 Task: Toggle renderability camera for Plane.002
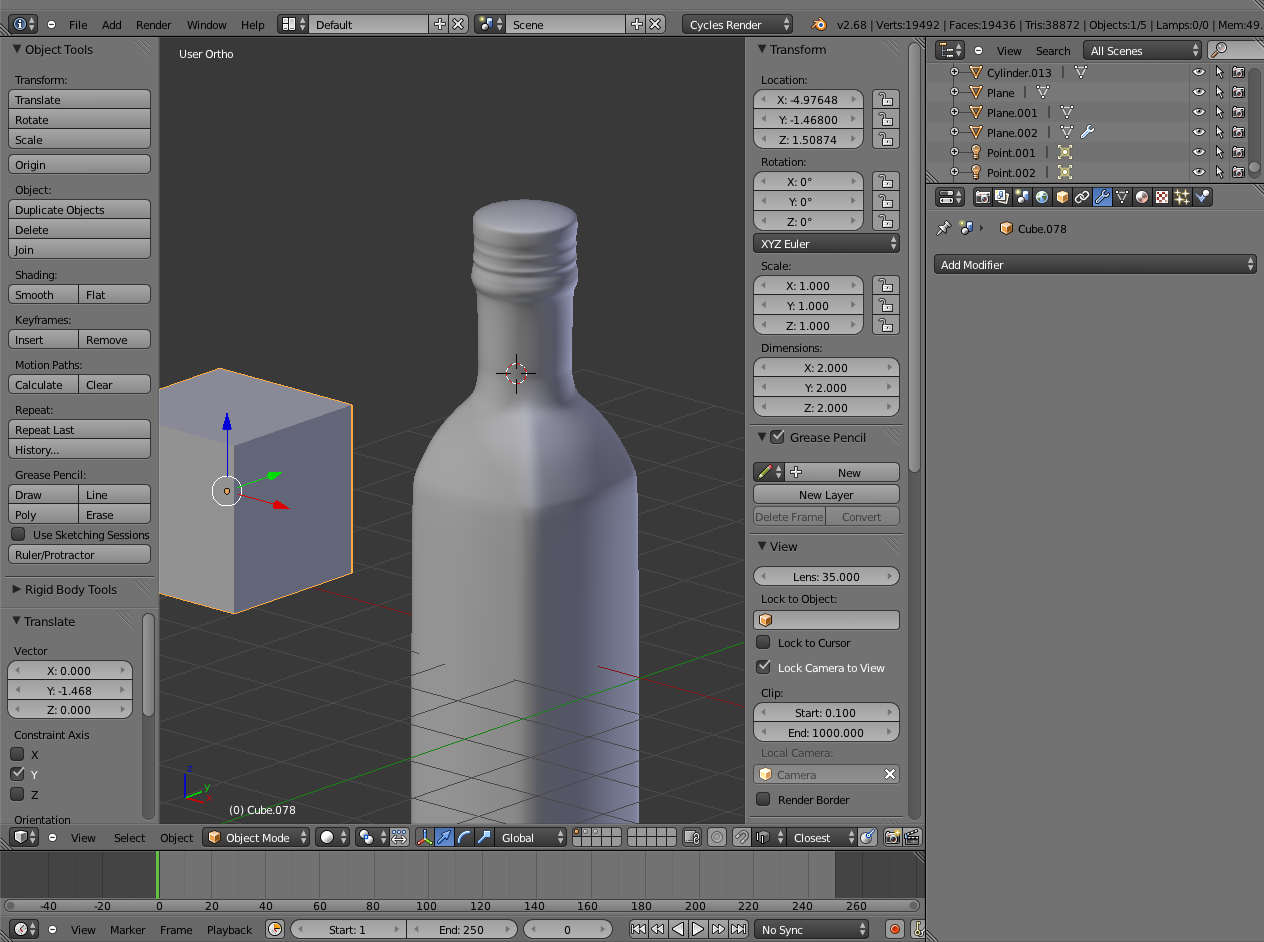[x=1238, y=132]
